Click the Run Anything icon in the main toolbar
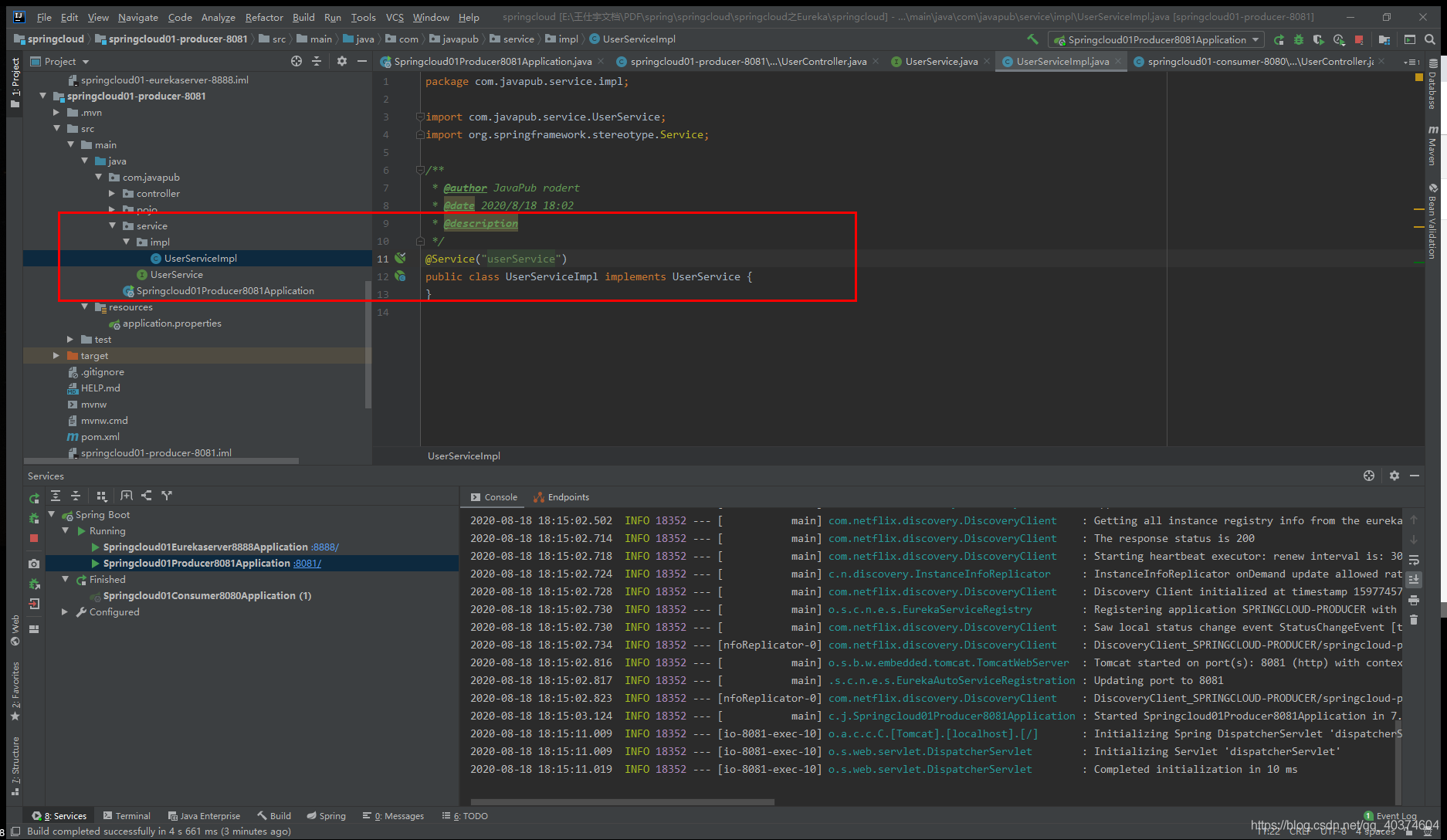The height and width of the screenshot is (840, 1447). click(1410, 39)
